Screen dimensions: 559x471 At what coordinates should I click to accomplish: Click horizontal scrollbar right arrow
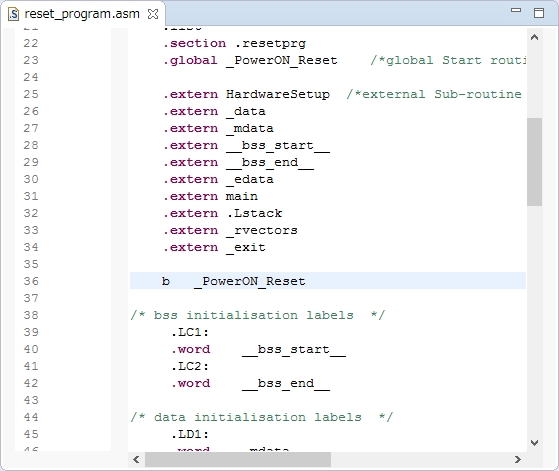518,460
